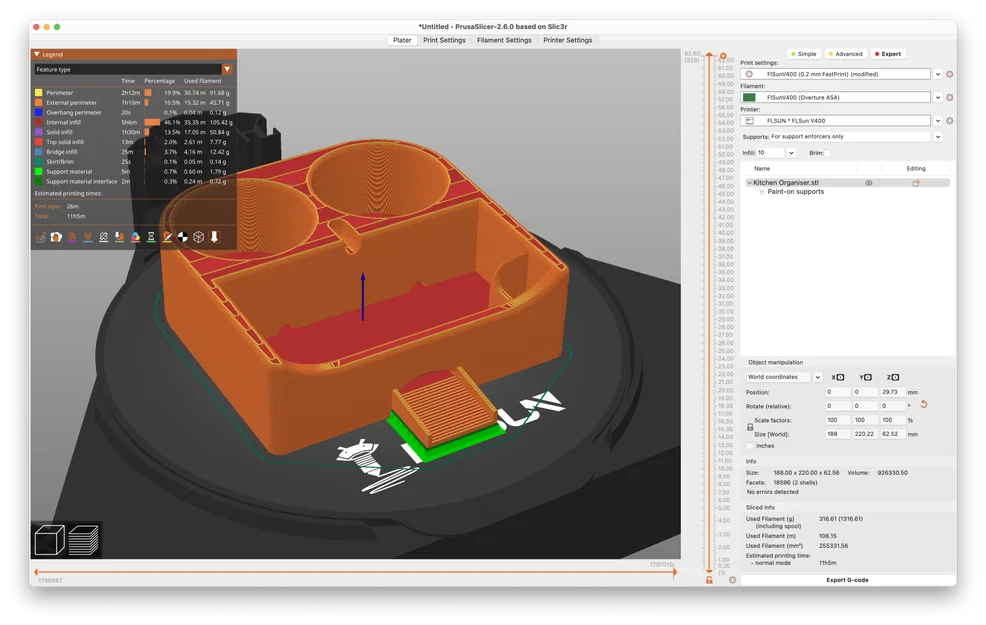The width and height of the screenshot is (986, 625).
Task: Open the Print Settings tab
Action: click(444, 40)
